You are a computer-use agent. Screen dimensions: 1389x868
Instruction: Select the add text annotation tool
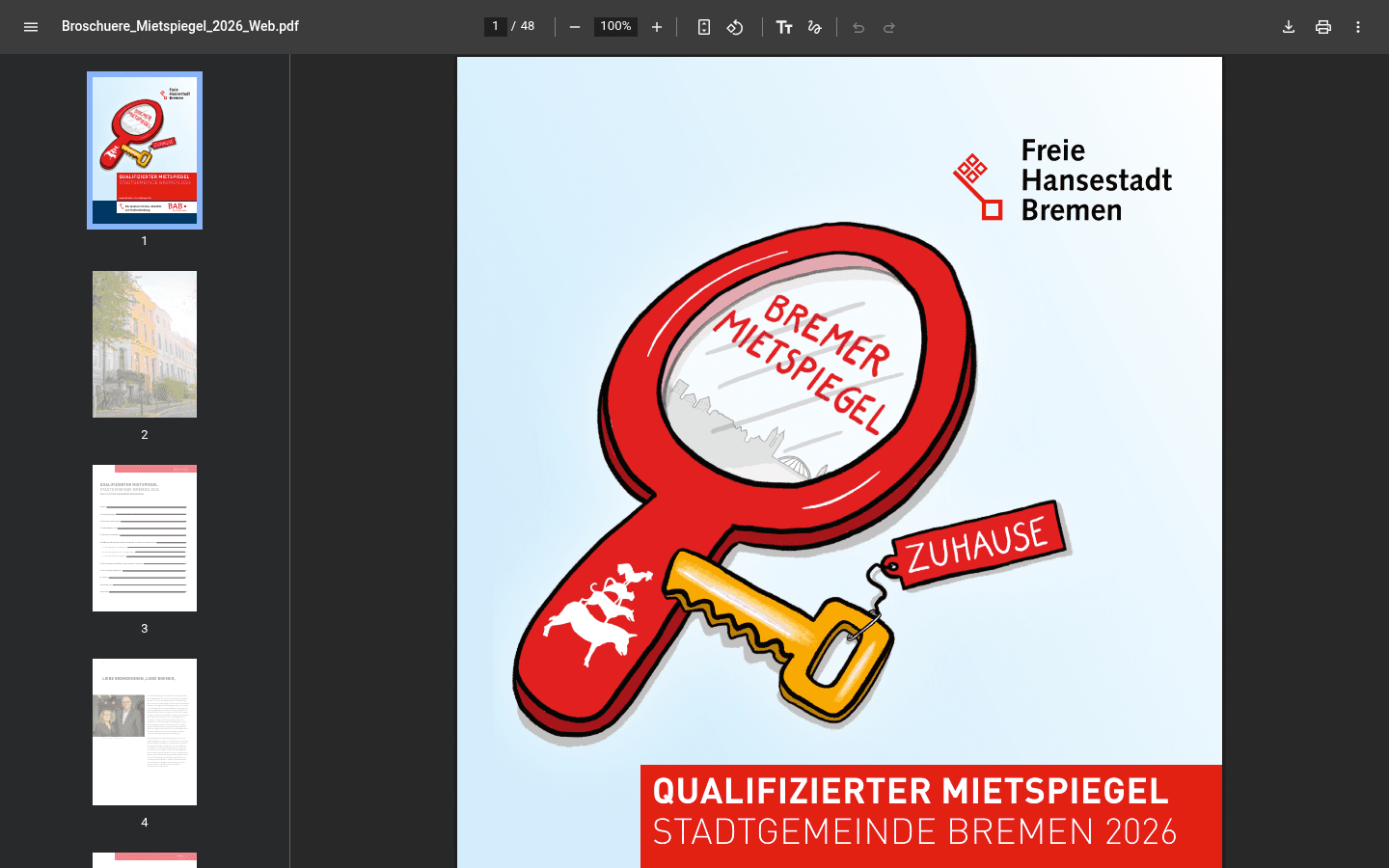784,27
